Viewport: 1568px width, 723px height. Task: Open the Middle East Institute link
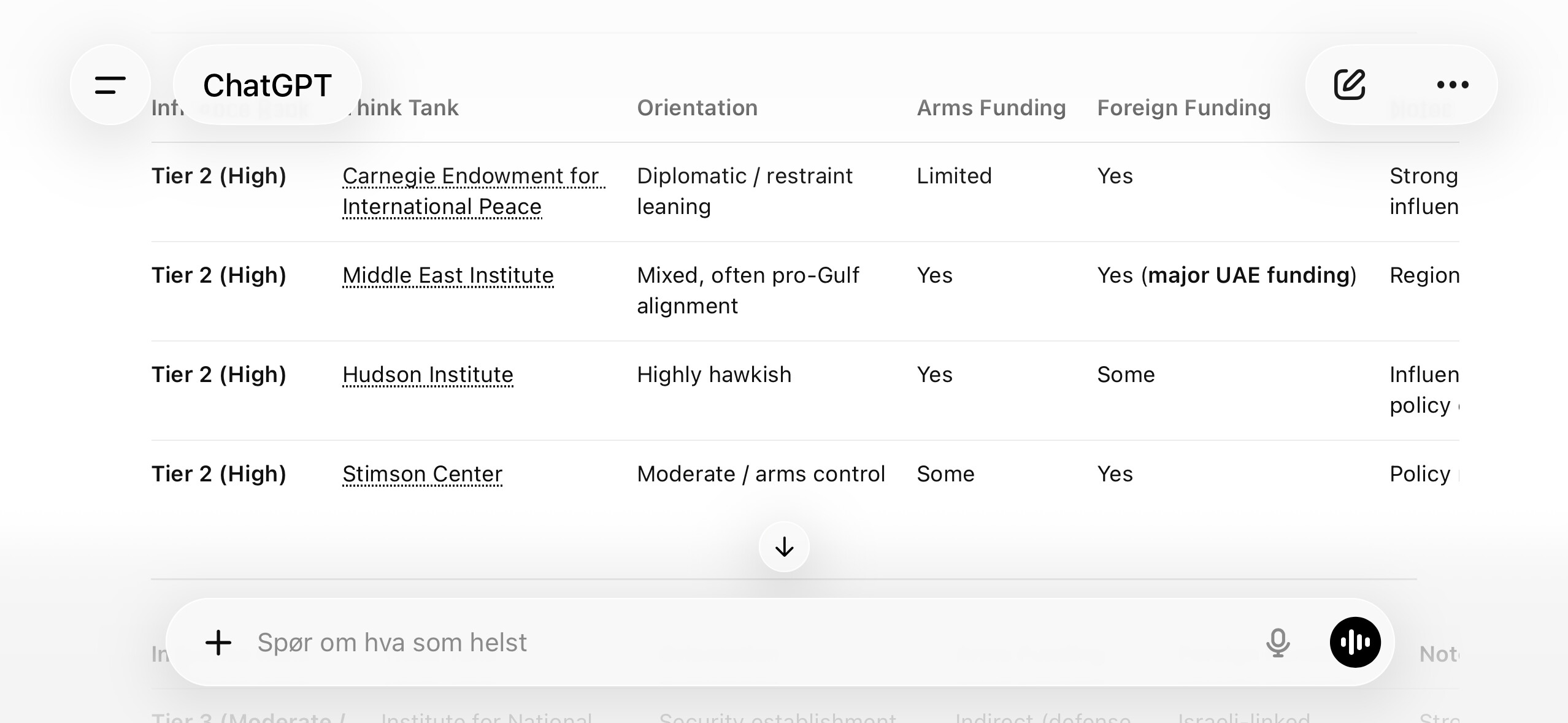(x=448, y=275)
